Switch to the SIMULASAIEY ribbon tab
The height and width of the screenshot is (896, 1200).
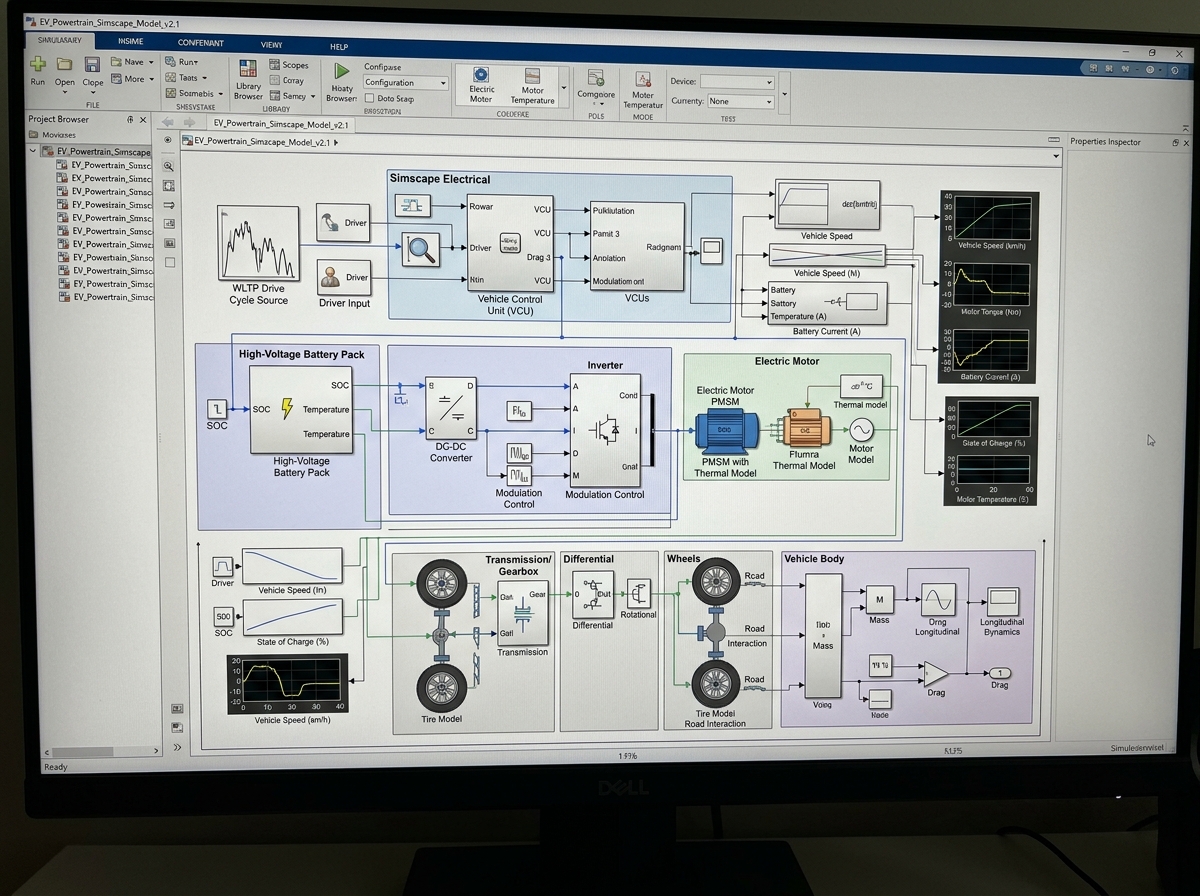(x=60, y=41)
